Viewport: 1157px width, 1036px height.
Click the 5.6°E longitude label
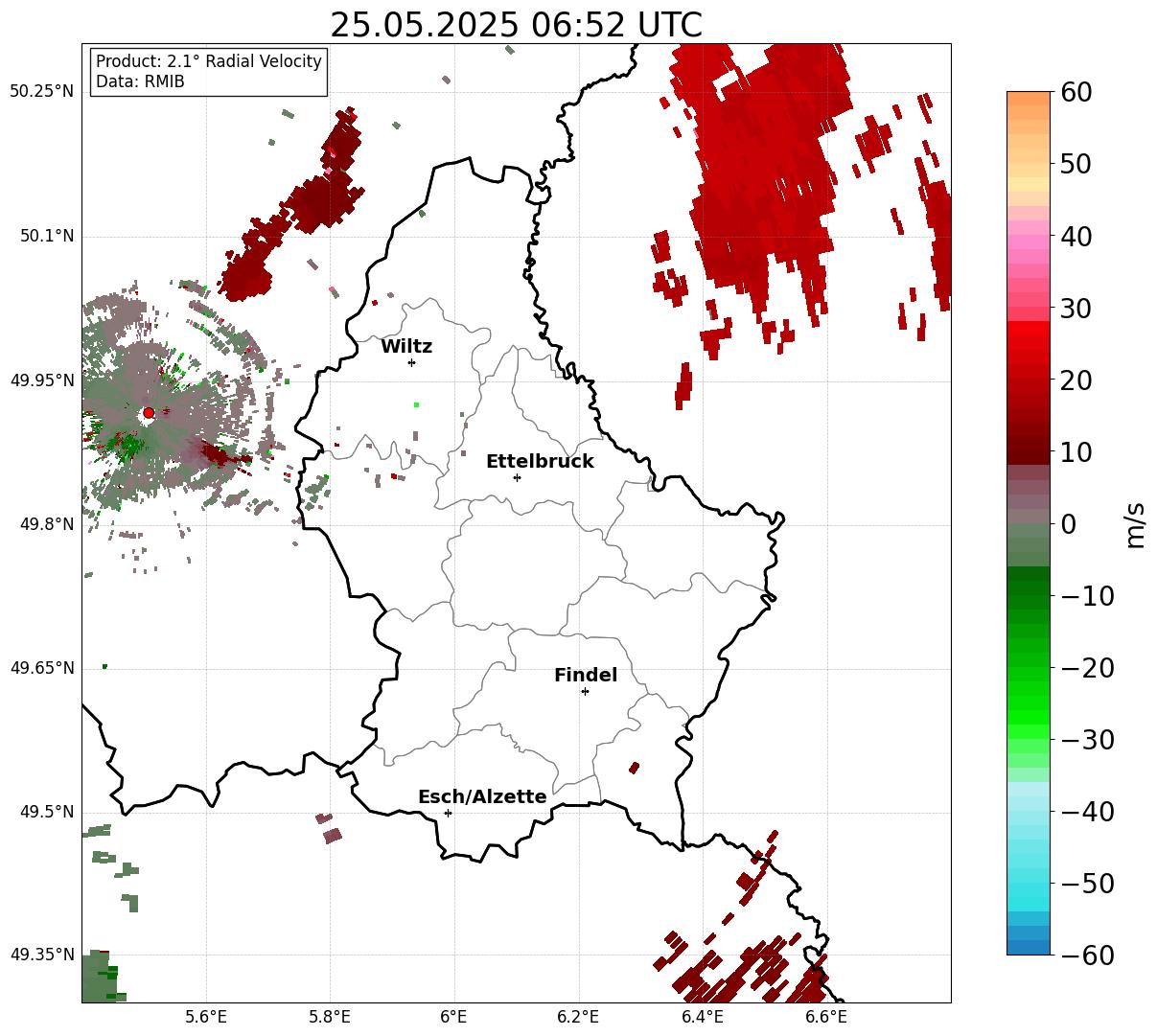pos(206,1017)
